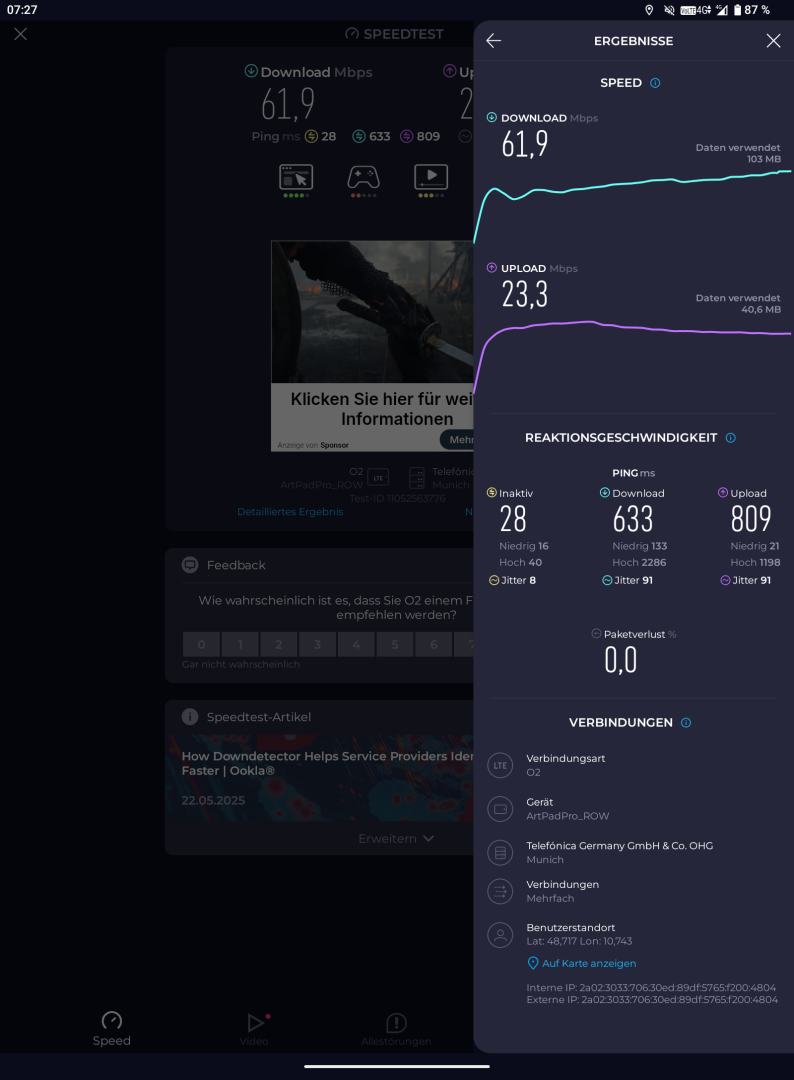Click ArtPadPro_ROW device name in results panel
Screen dimensions: 794x1080
[x=567, y=816]
